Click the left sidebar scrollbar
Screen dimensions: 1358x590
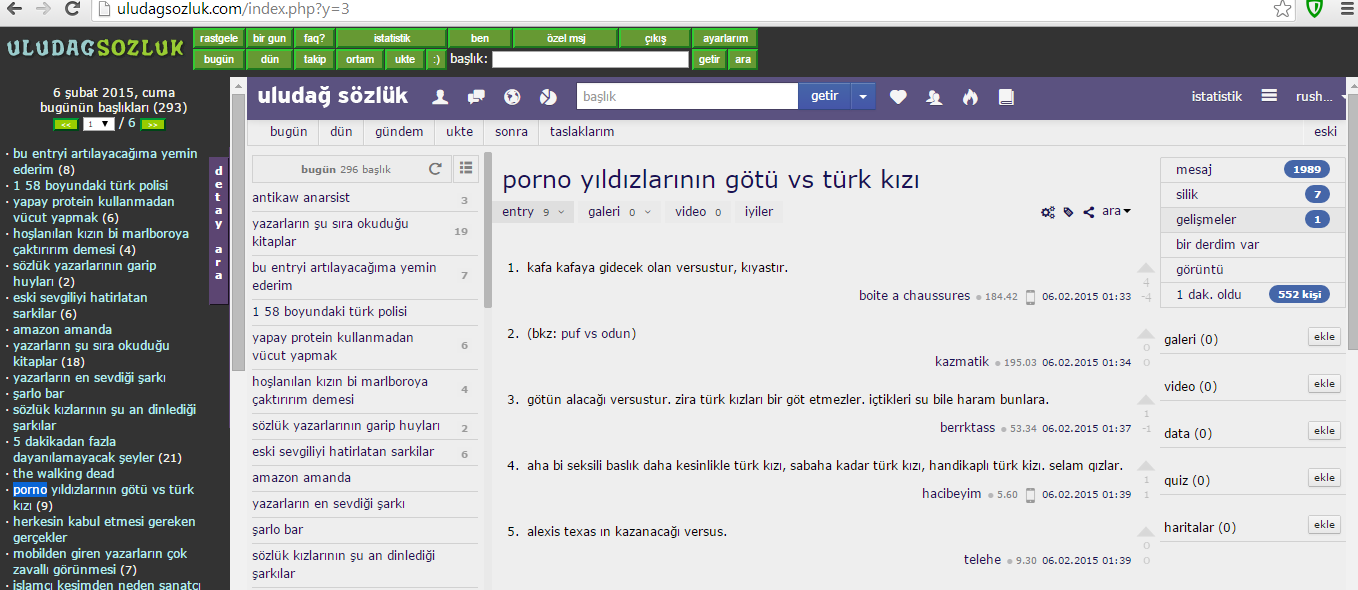point(238,230)
